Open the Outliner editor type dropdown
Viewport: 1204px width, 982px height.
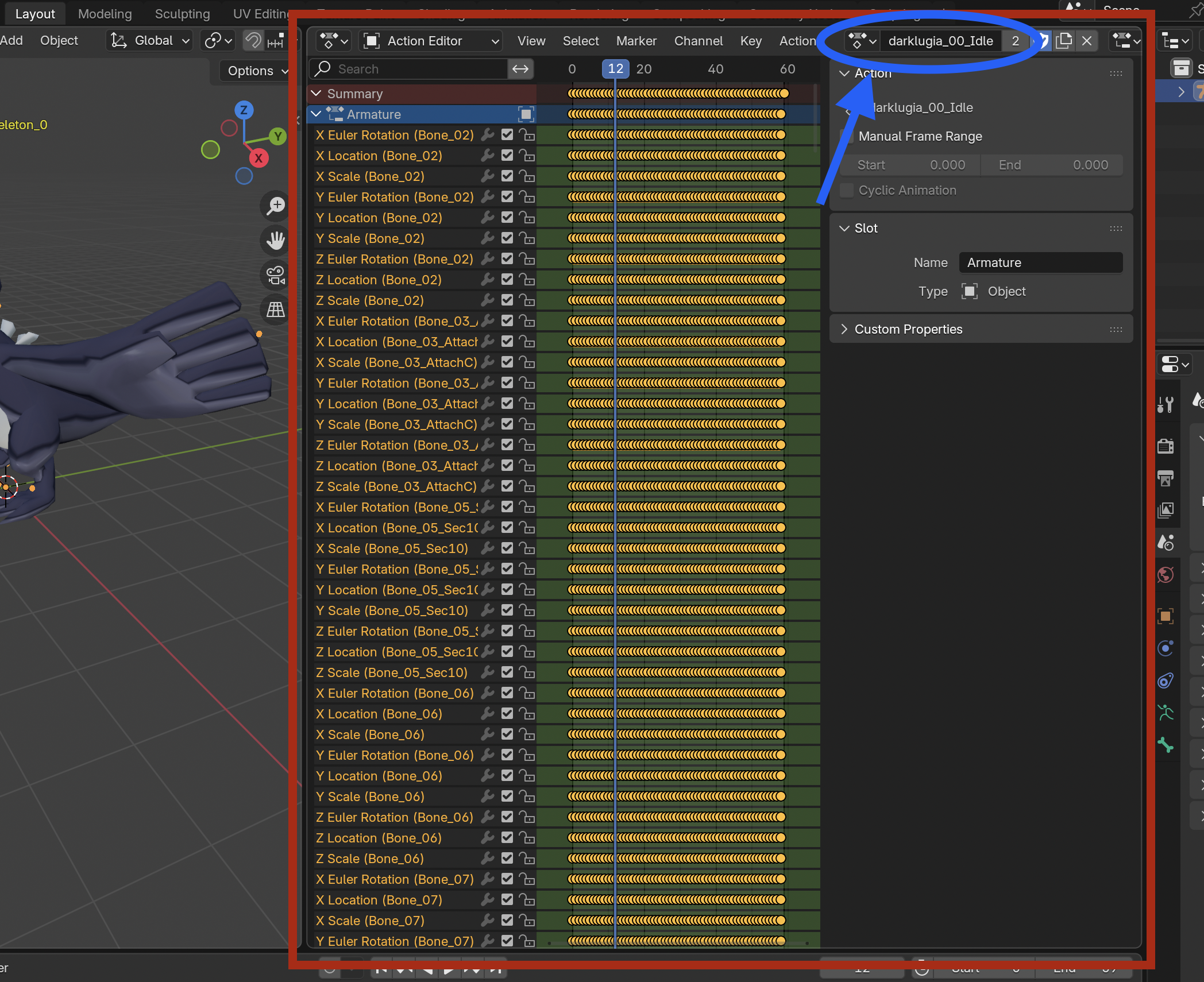[1175, 41]
